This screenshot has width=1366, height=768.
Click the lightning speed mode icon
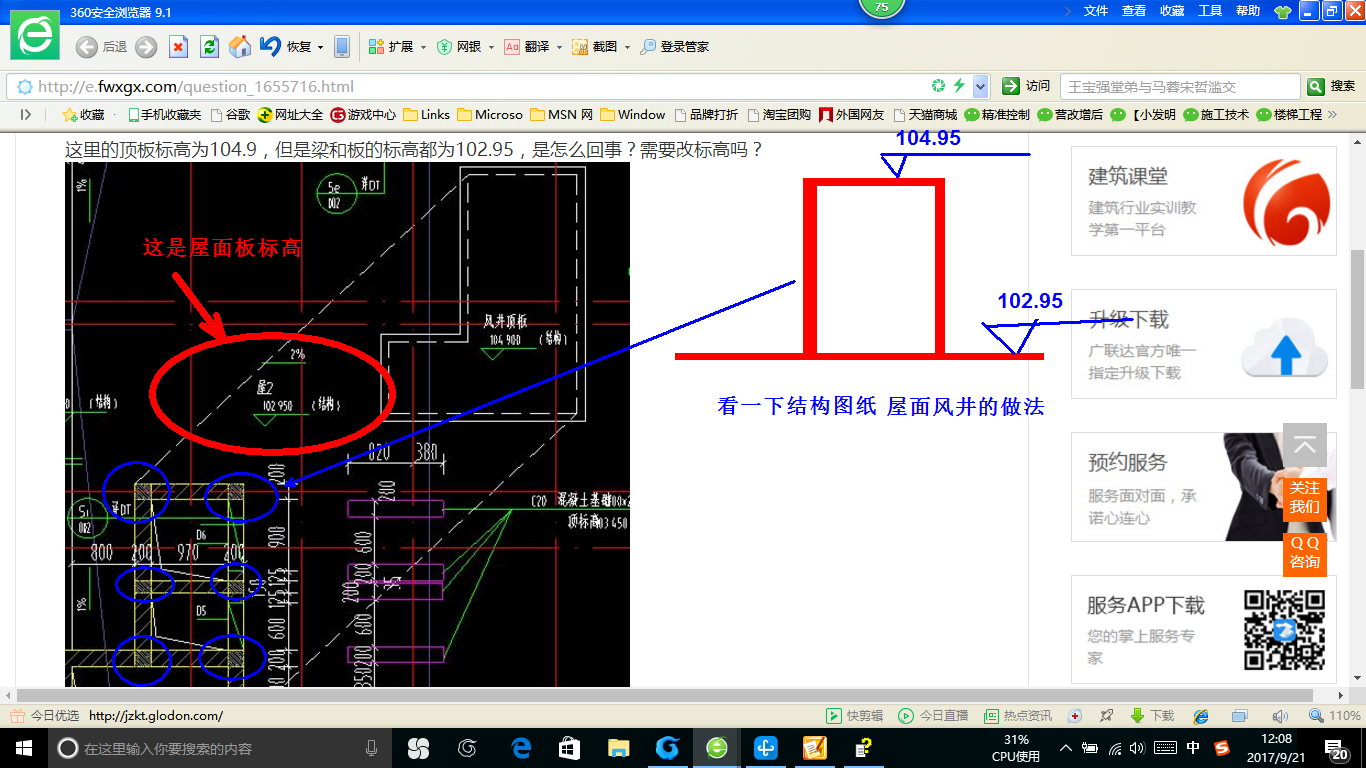tap(959, 86)
